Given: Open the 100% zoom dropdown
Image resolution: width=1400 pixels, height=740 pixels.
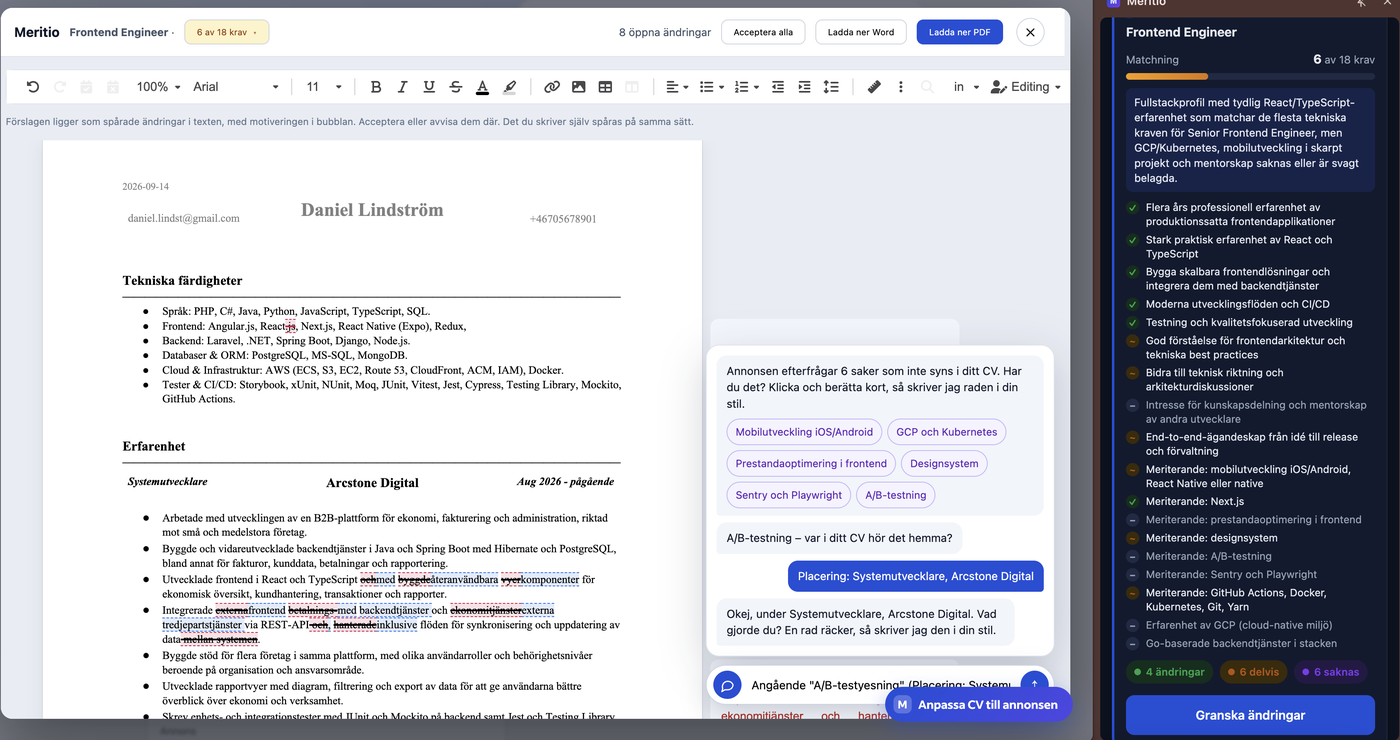Looking at the screenshot, I should coord(158,87).
